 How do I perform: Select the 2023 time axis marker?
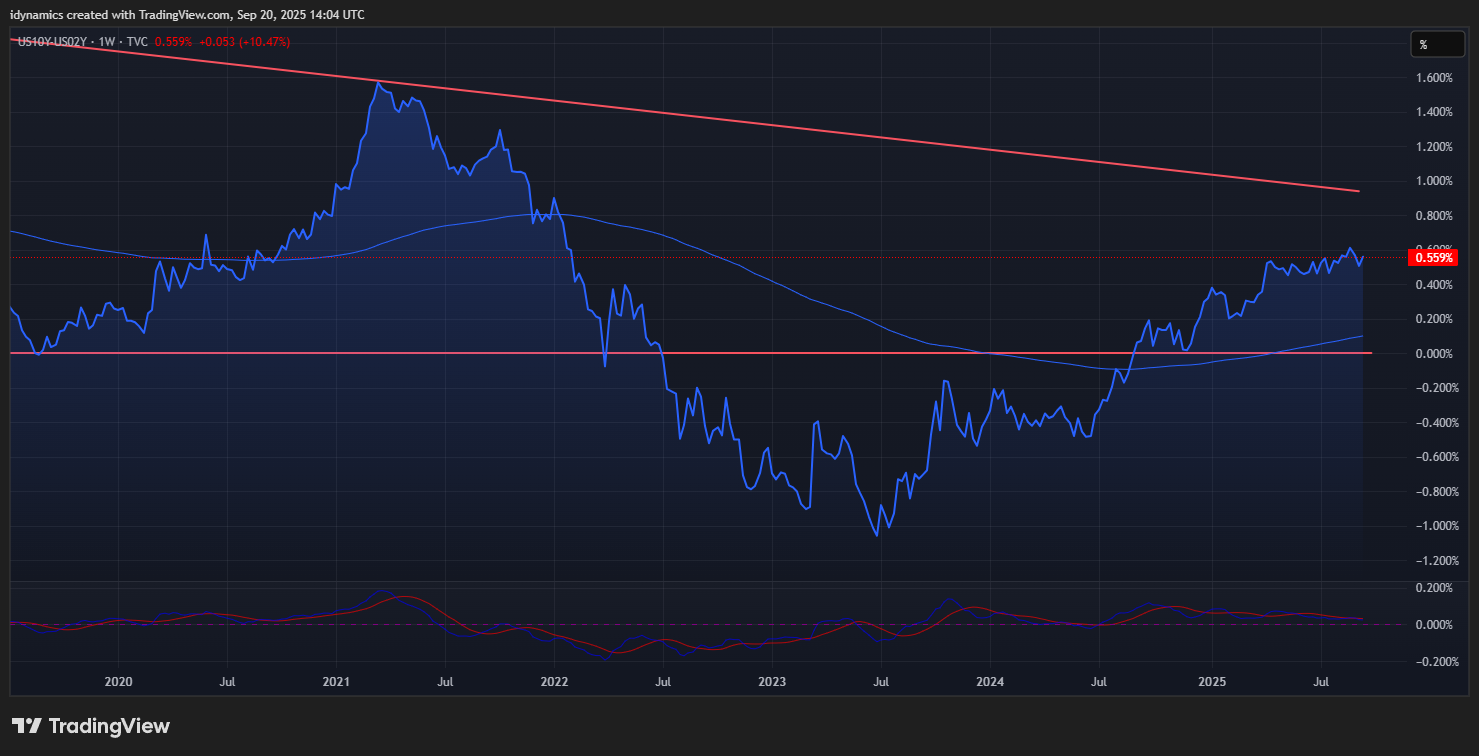(772, 682)
